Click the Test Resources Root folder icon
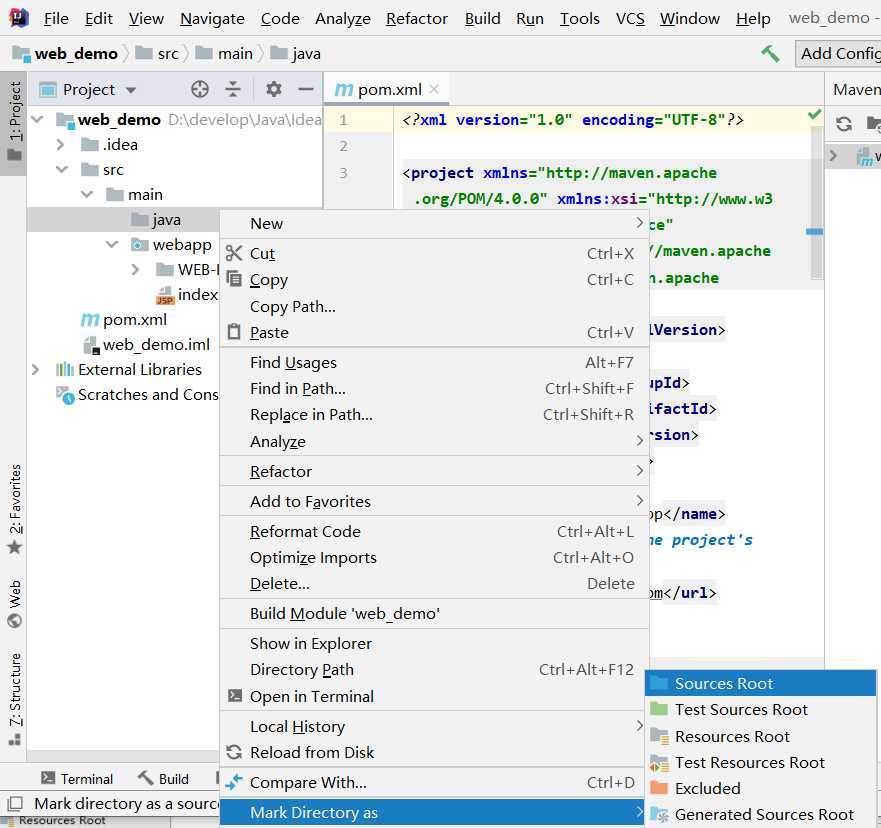This screenshot has height=828, width=881. 659,762
